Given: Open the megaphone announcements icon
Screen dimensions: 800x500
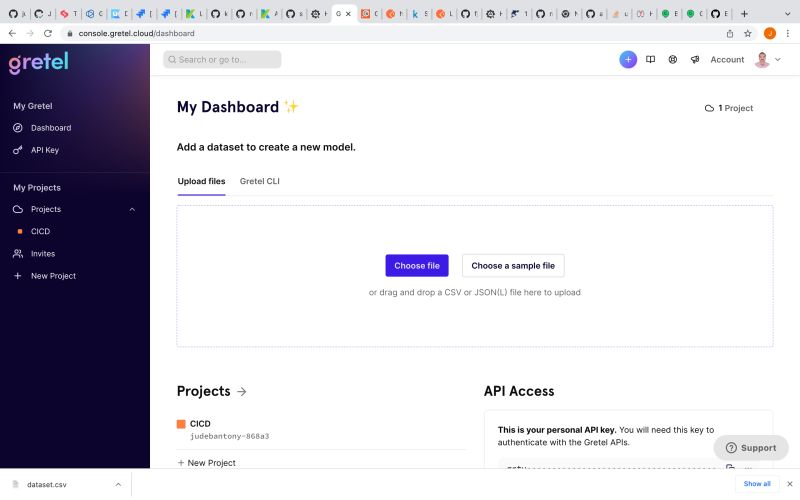Looking at the screenshot, I should (695, 59).
